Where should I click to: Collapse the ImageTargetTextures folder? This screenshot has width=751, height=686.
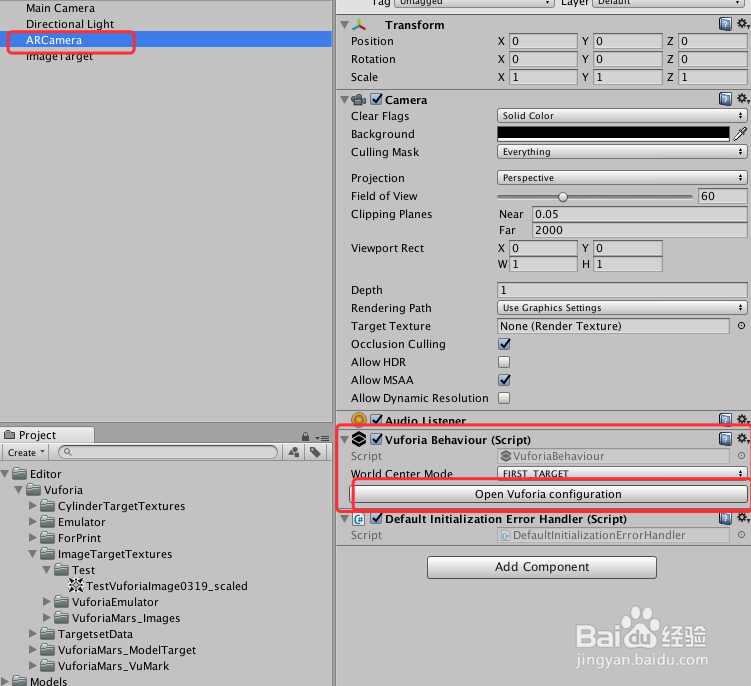pos(33,554)
